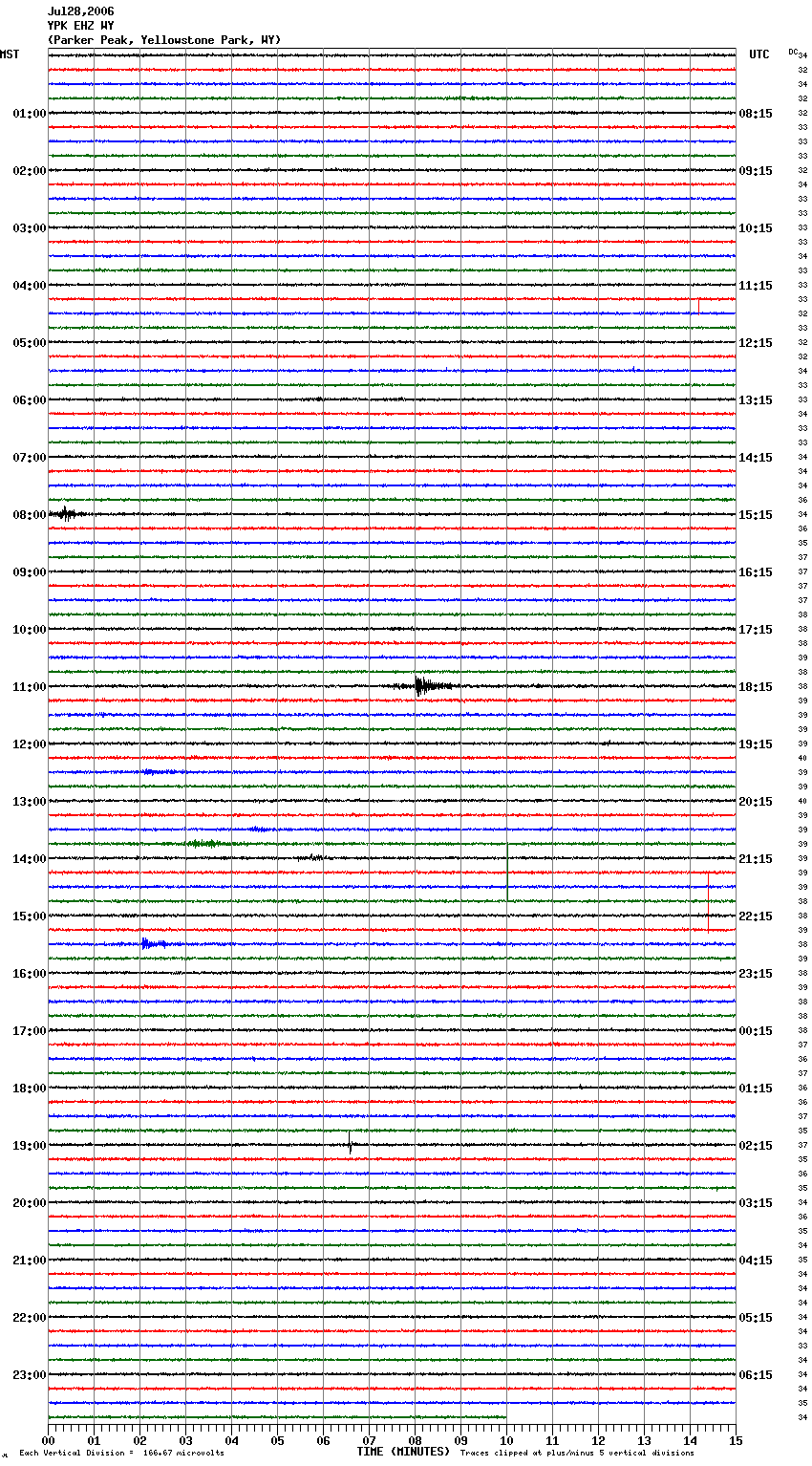Click the 23:15 UTC time label
The width and height of the screenshot is (812, 1466).
756,974
